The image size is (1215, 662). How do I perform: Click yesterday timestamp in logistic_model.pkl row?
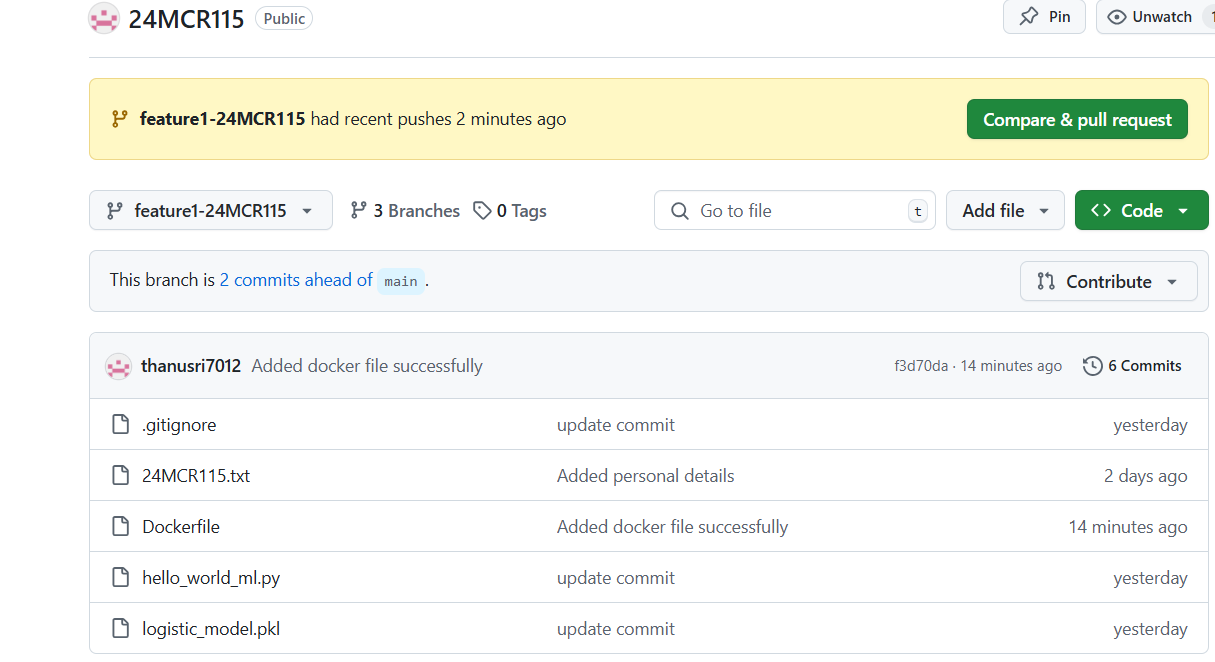point(1151,629)
